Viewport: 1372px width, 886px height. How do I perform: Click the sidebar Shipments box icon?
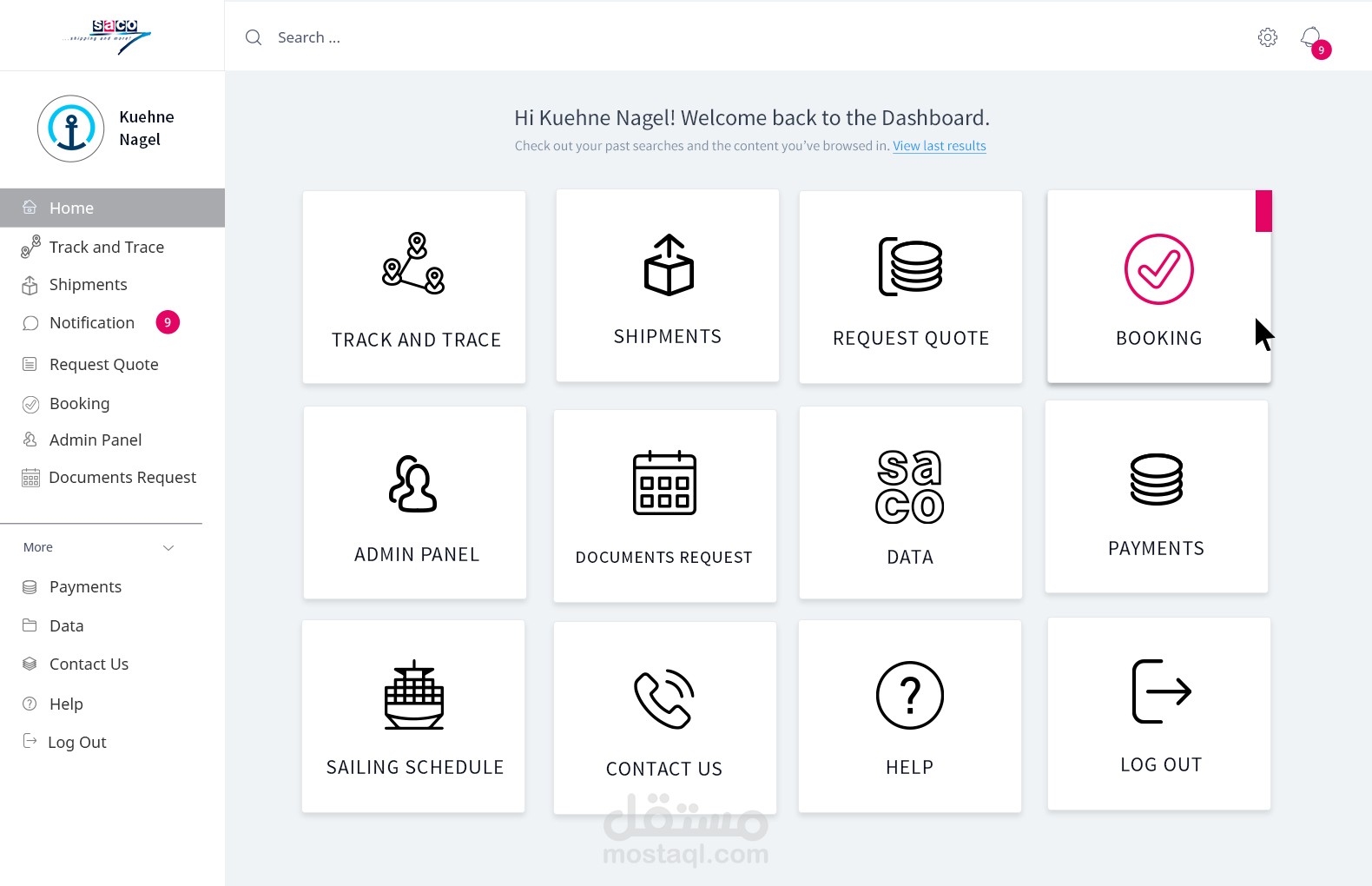[x=30, y=285]
